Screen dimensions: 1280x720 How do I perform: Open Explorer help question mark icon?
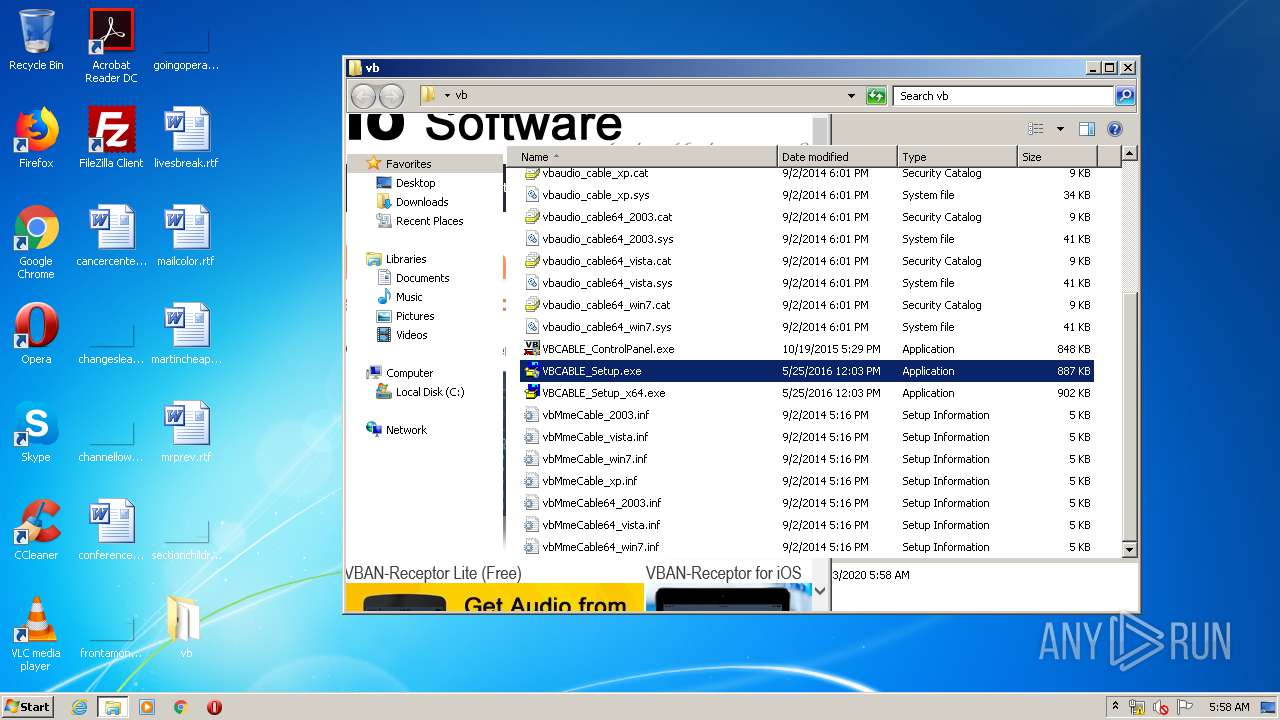1115,129
